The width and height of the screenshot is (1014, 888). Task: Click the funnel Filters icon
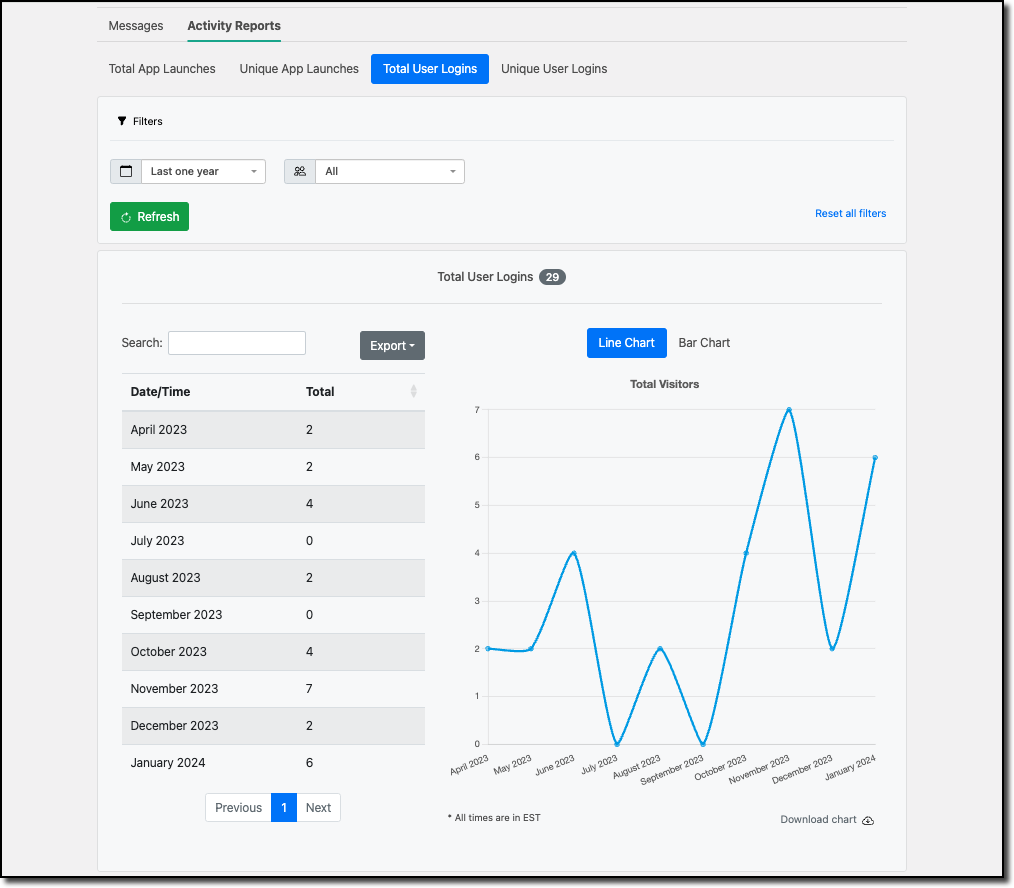(x=122, y=121)
